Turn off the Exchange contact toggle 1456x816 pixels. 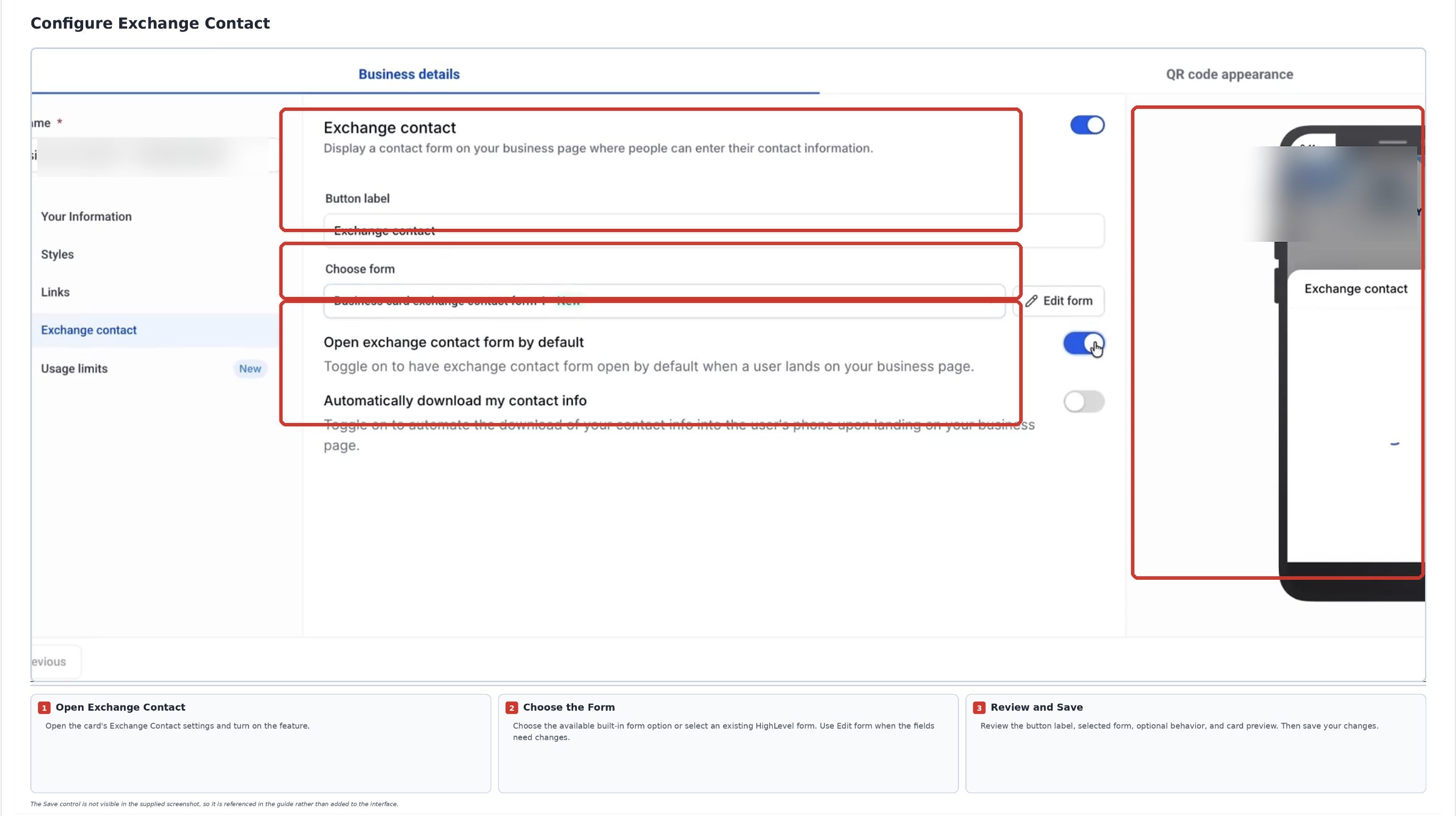pos(1087,125)
